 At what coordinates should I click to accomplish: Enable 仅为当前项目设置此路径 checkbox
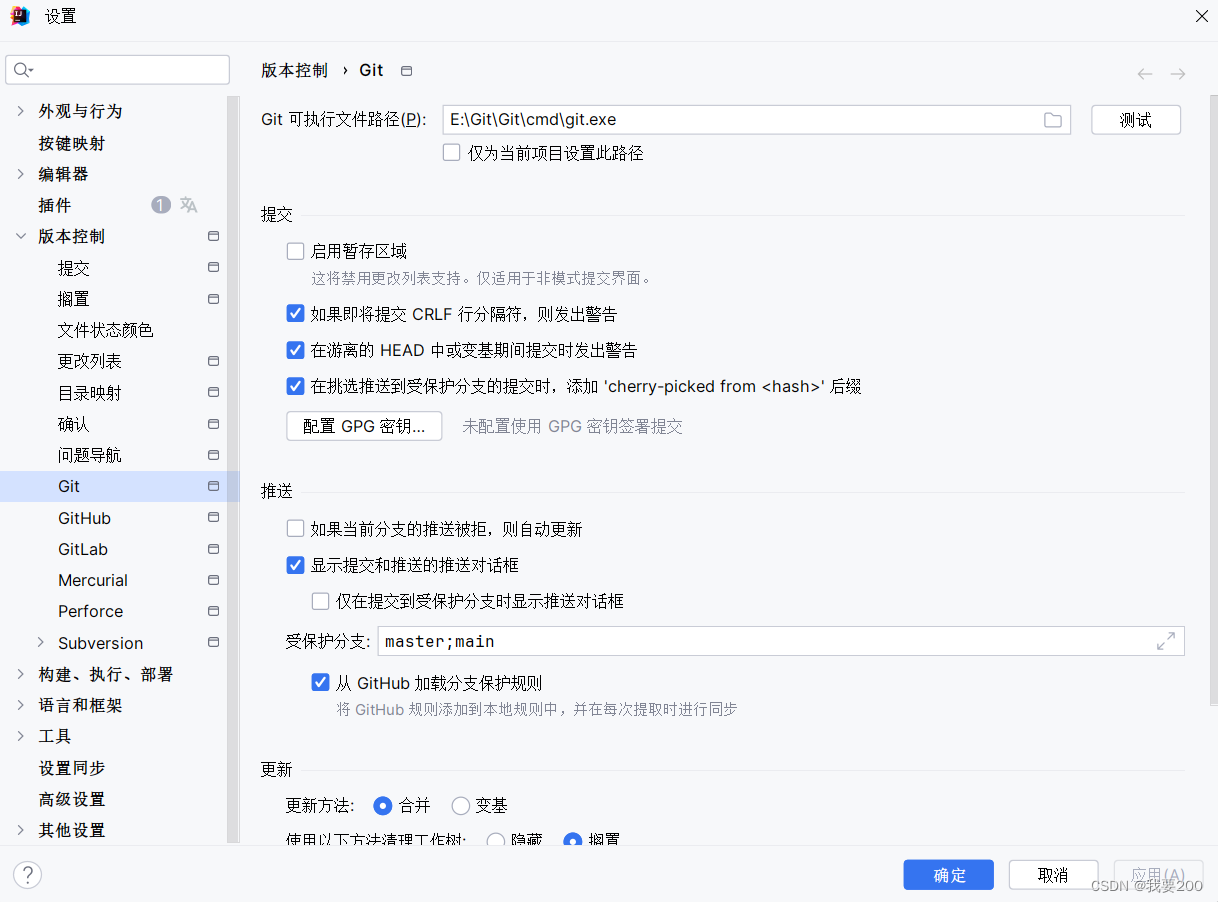coord(451,153)
